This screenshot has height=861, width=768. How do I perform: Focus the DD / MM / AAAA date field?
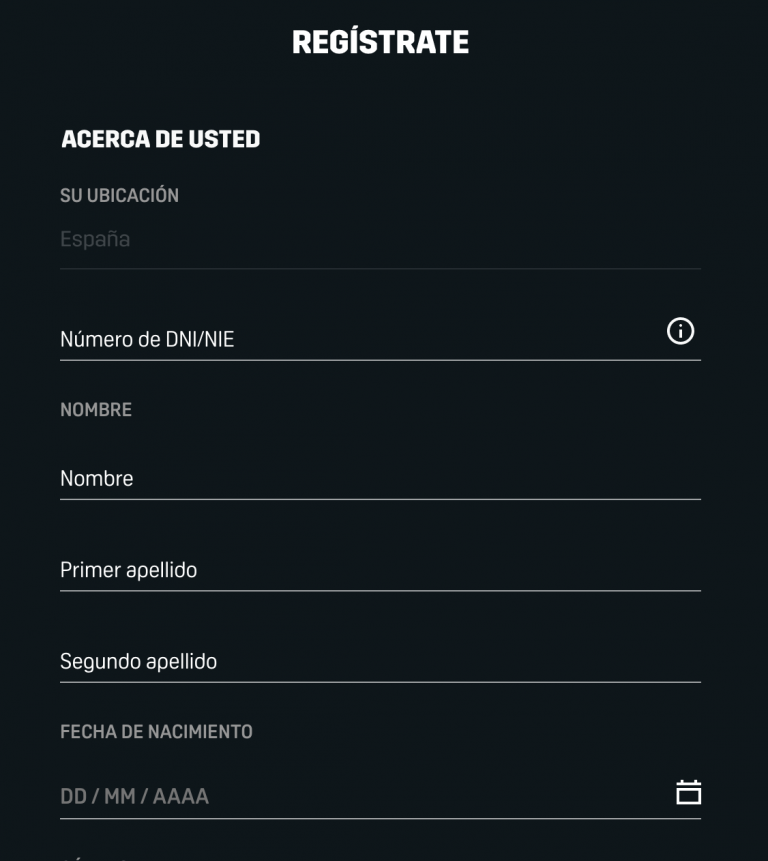[380, 796]
